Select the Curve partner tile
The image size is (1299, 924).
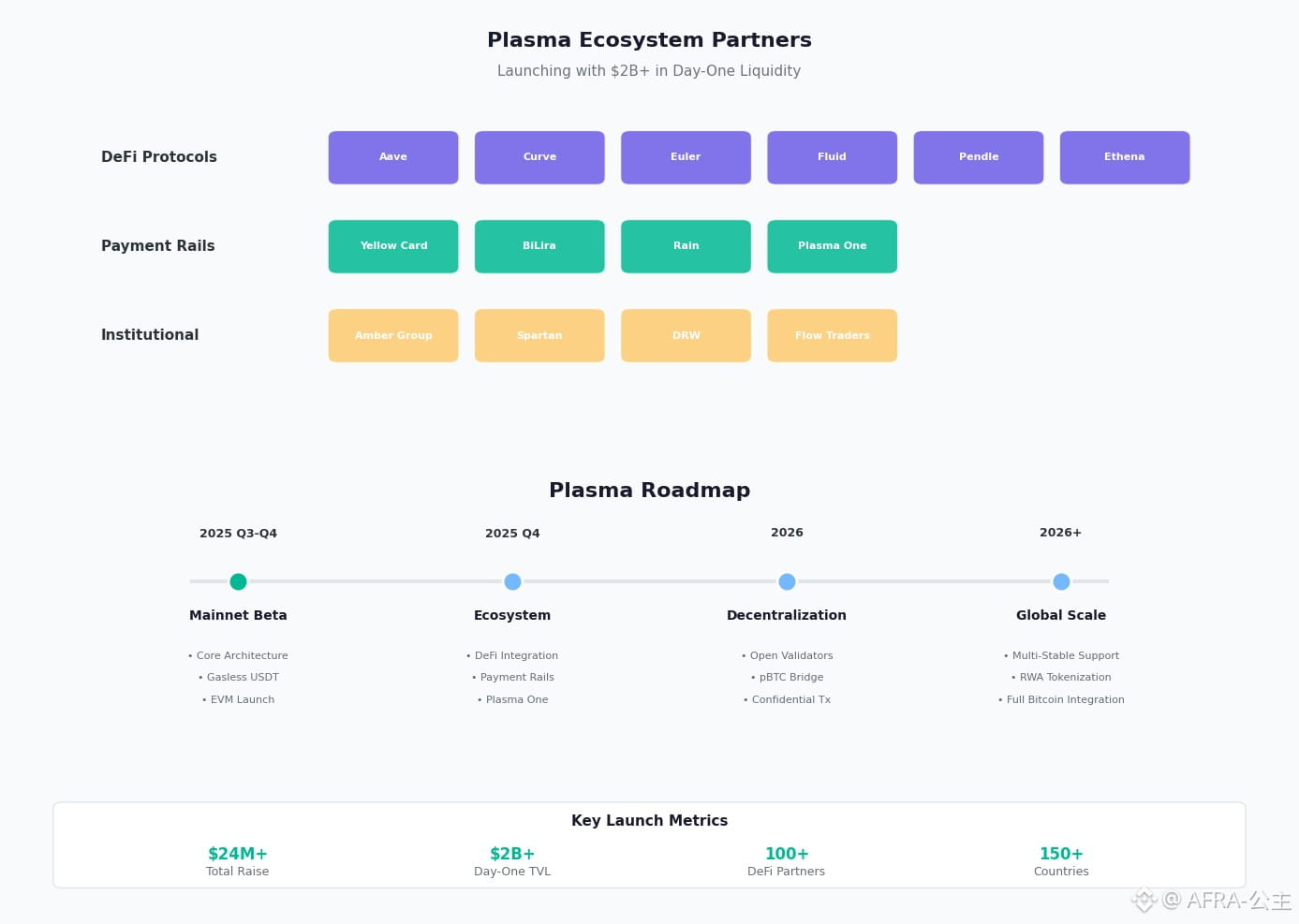point(539,157)
